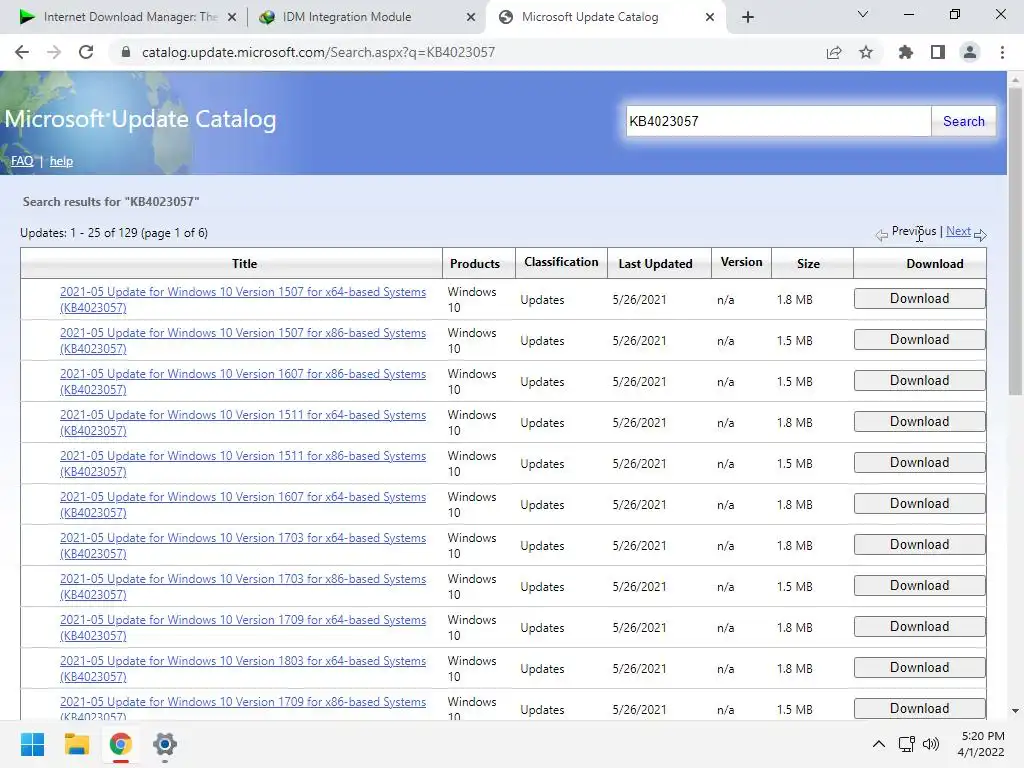
Task: Open Version 1607 x64 update link
Action: coord(242,505)
